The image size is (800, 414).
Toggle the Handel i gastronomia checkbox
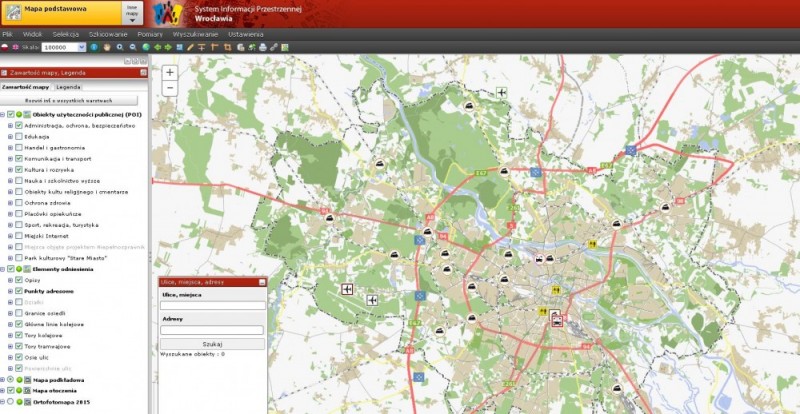tap(19, 148)
